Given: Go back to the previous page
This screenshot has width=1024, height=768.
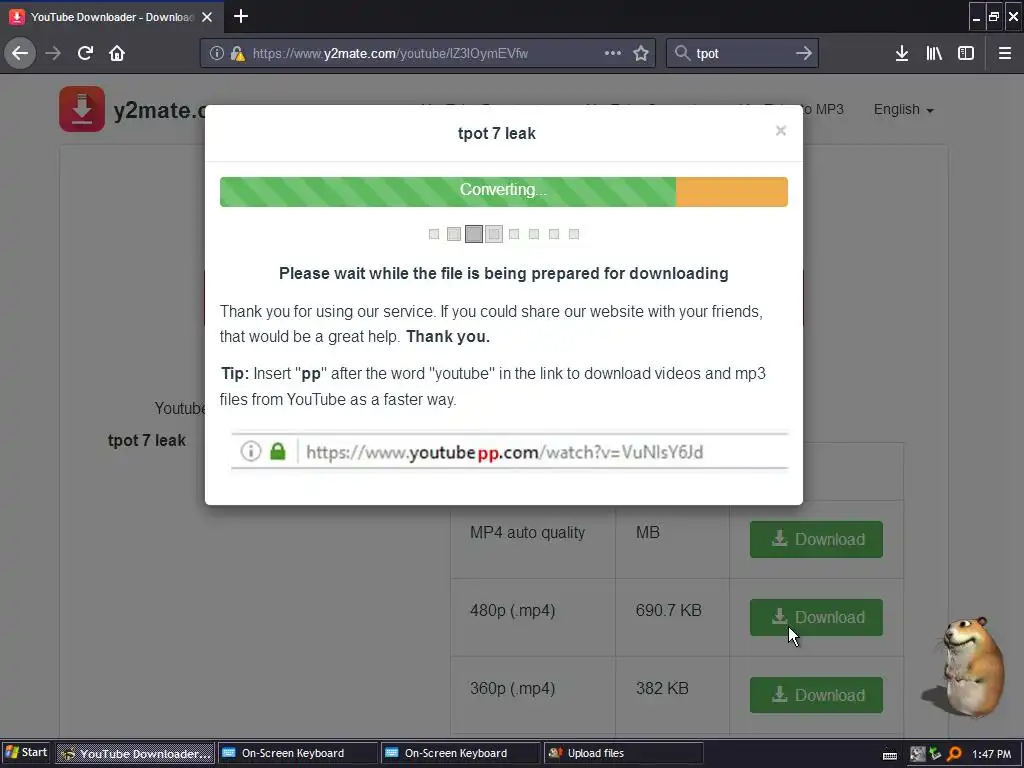Looking at the screenshot, I should [x=20, y=53].
